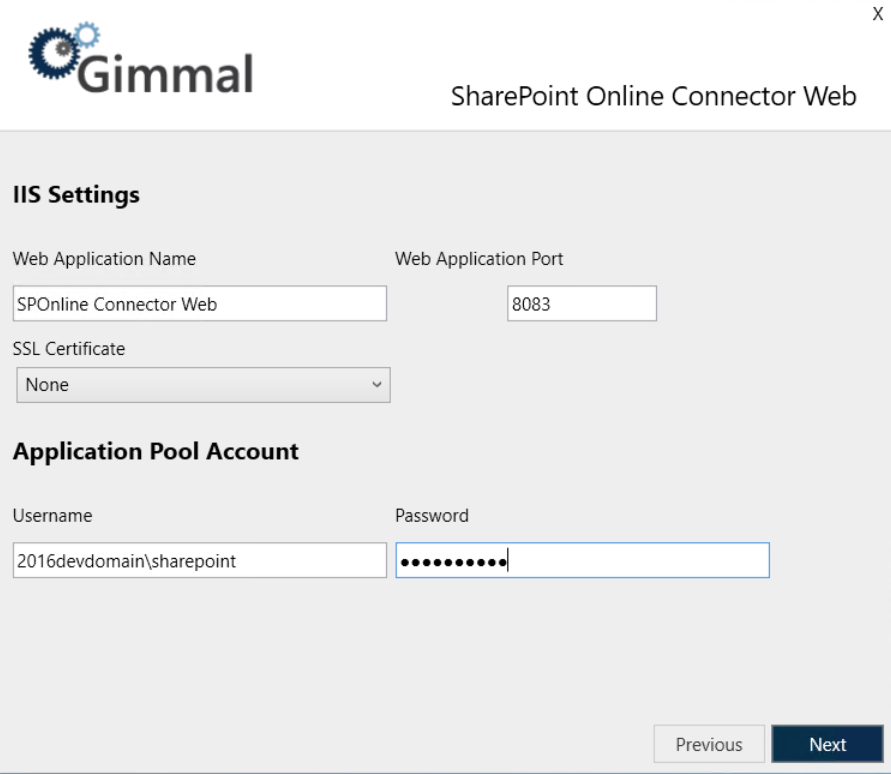Click the 'Username' label

[52, 516]
